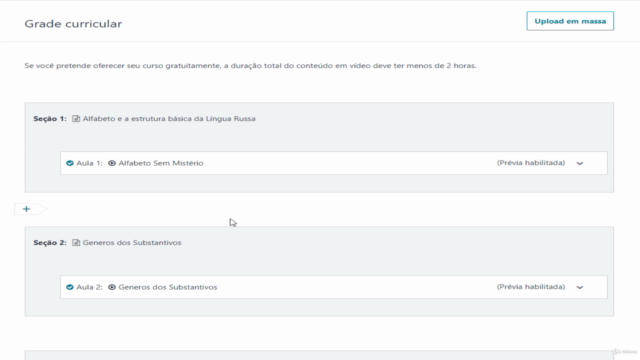Click Seção 1 title Alfabeto e a estrutura básica

[x=169, y=119]
